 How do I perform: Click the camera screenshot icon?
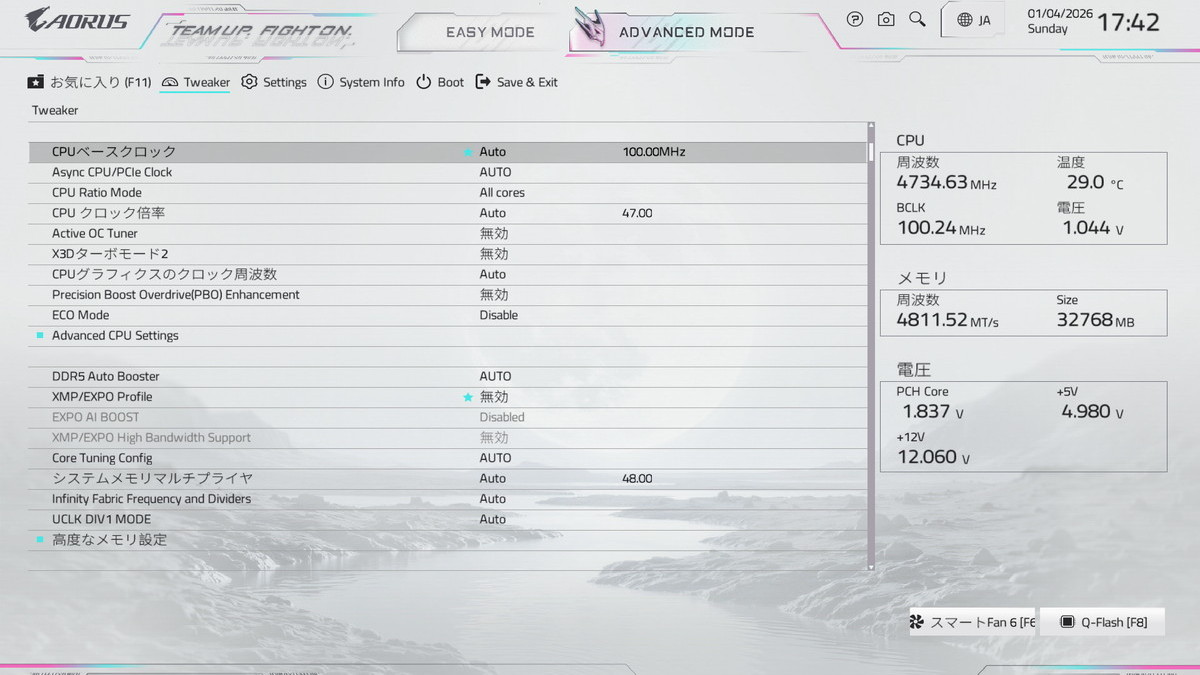[x=886, y=19]
